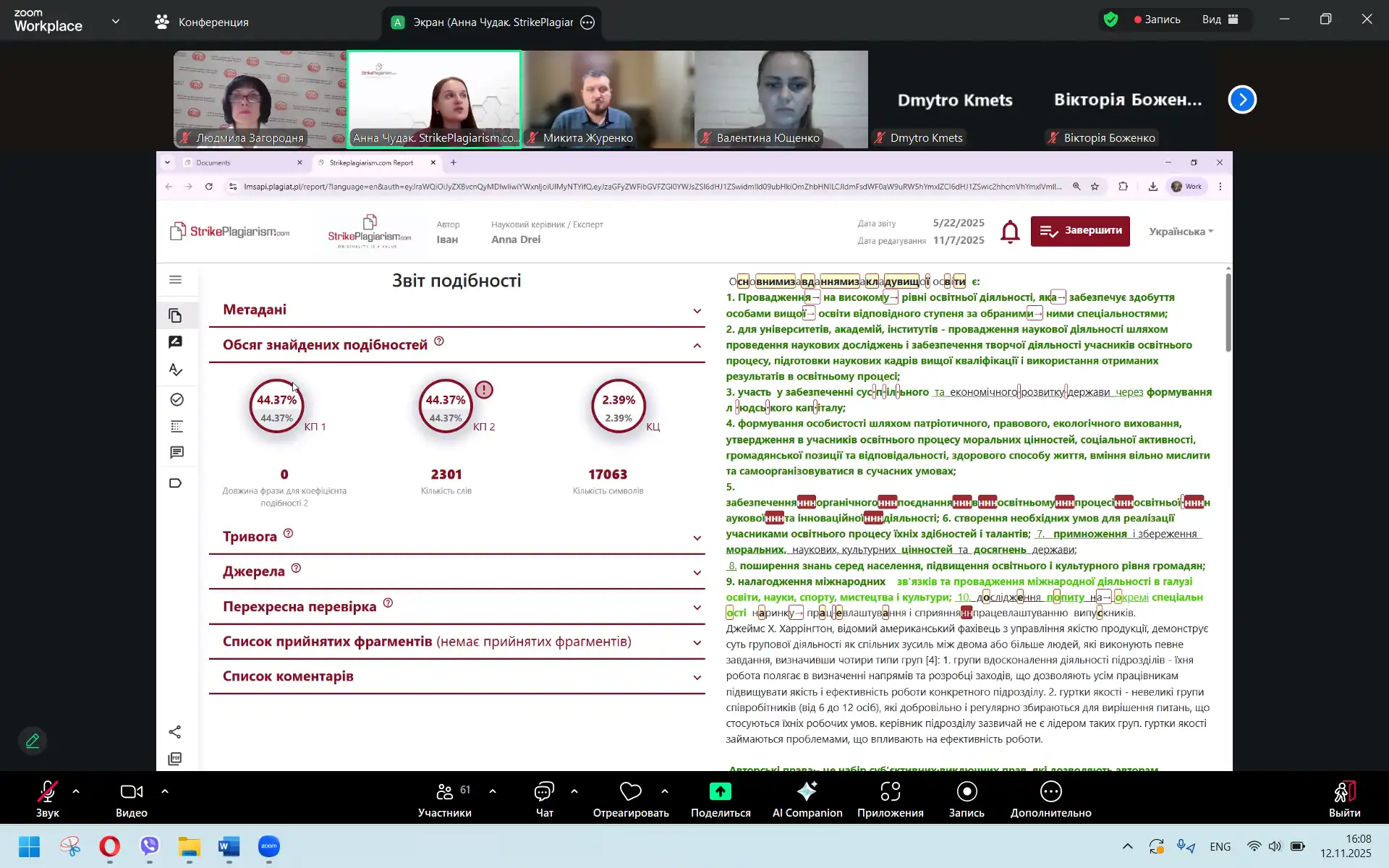Expand the Zoom Workplace dropdown arrow
This screenshot has width=1389, height=868.
(x=116, y=22)
